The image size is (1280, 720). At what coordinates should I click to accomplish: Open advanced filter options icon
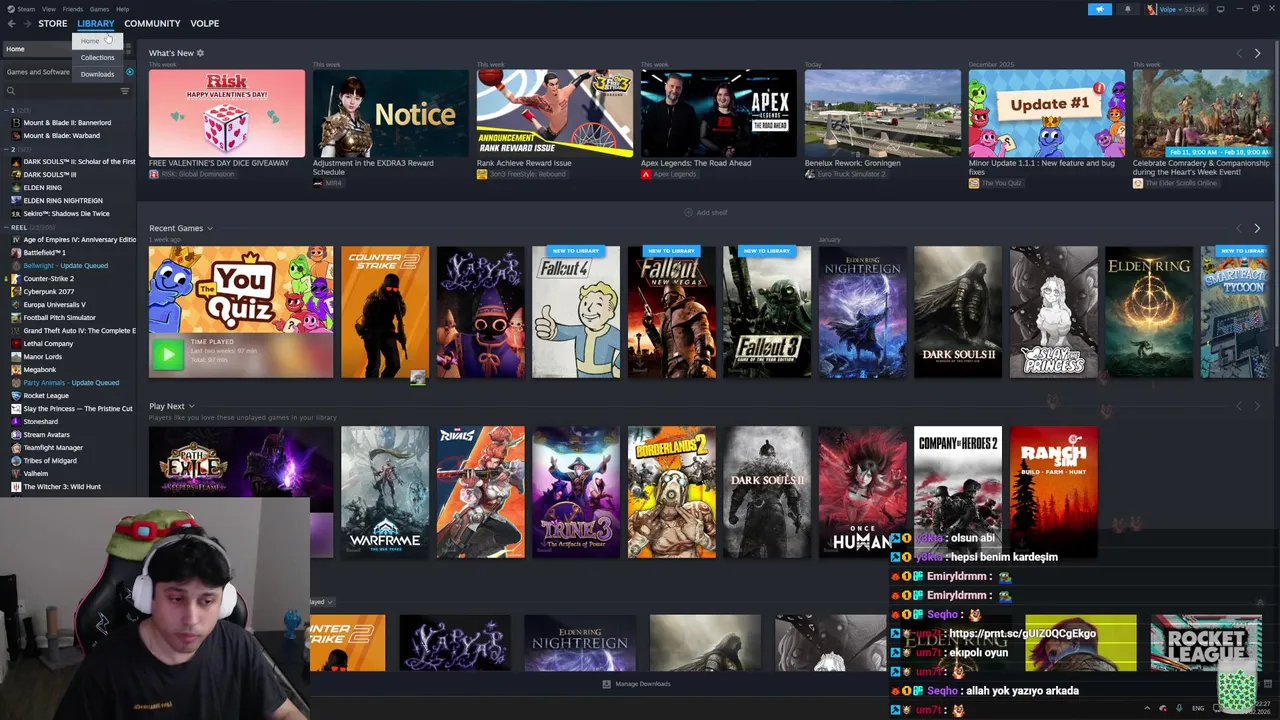coord(125,91)
